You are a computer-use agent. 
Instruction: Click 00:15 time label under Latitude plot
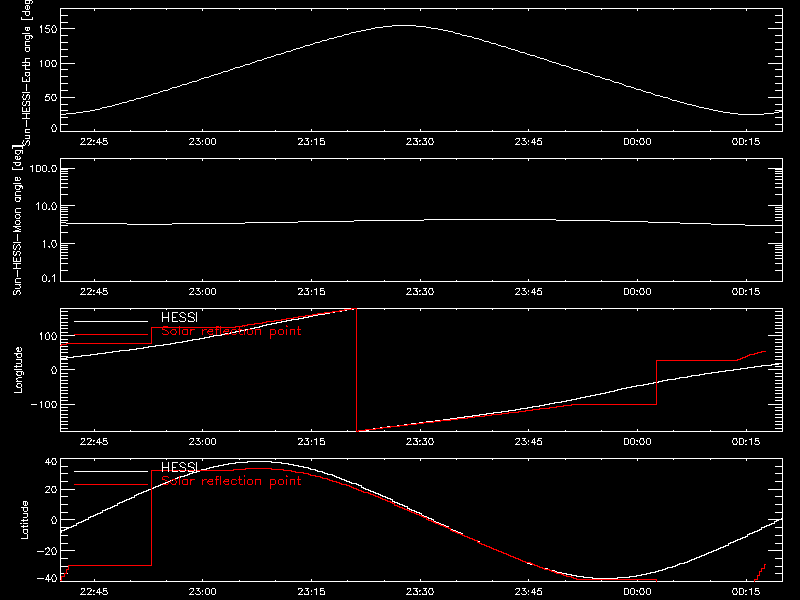point(746,592)
